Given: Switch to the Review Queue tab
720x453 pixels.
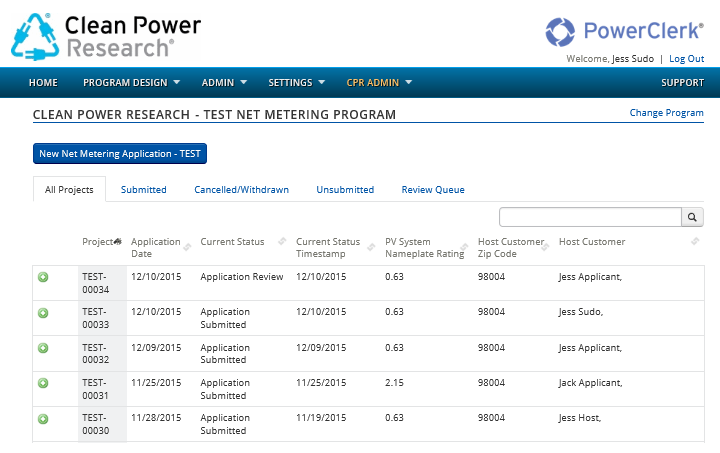Looking at the screenshot, I should 433,189.
